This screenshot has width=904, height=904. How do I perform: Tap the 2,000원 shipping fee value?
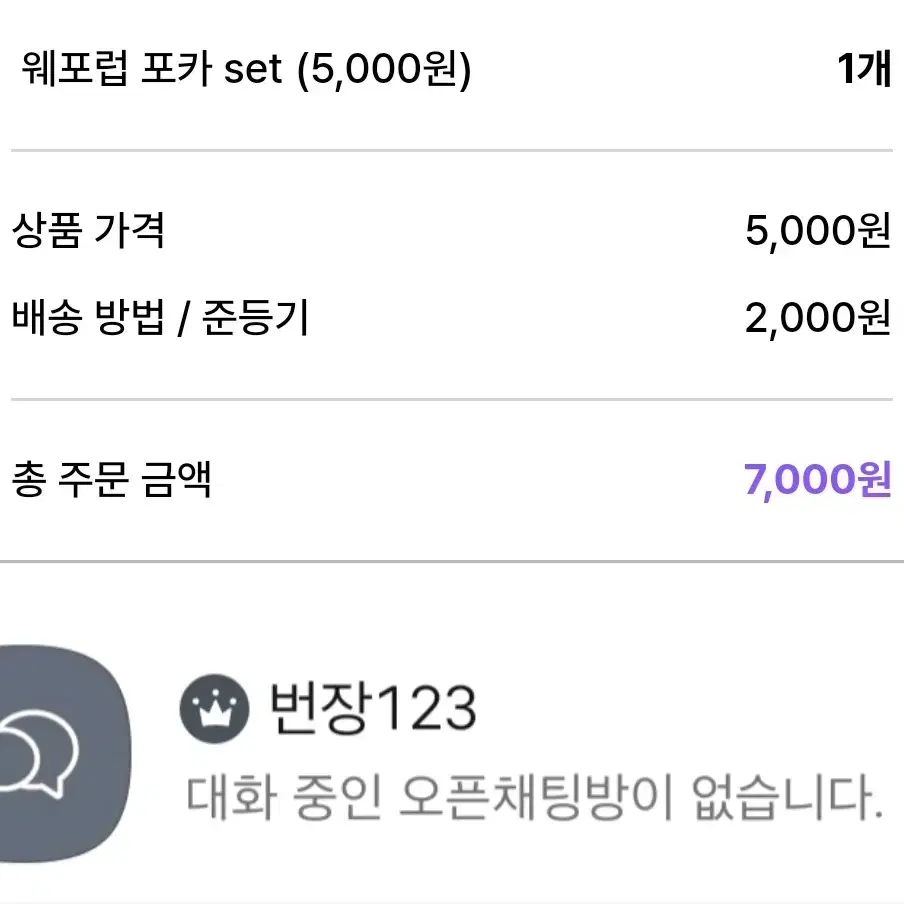pos(818,318)
